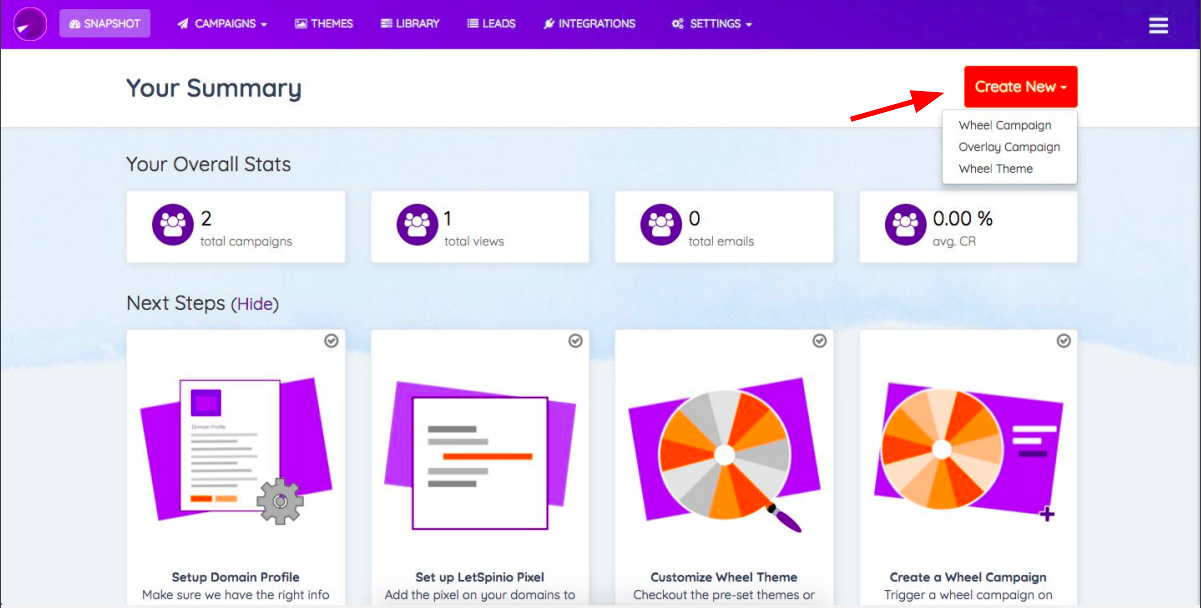1201x608 pixels.
Task: Choose Overlay Campaign from the dropdown menu
Action: coord(1009,147)
